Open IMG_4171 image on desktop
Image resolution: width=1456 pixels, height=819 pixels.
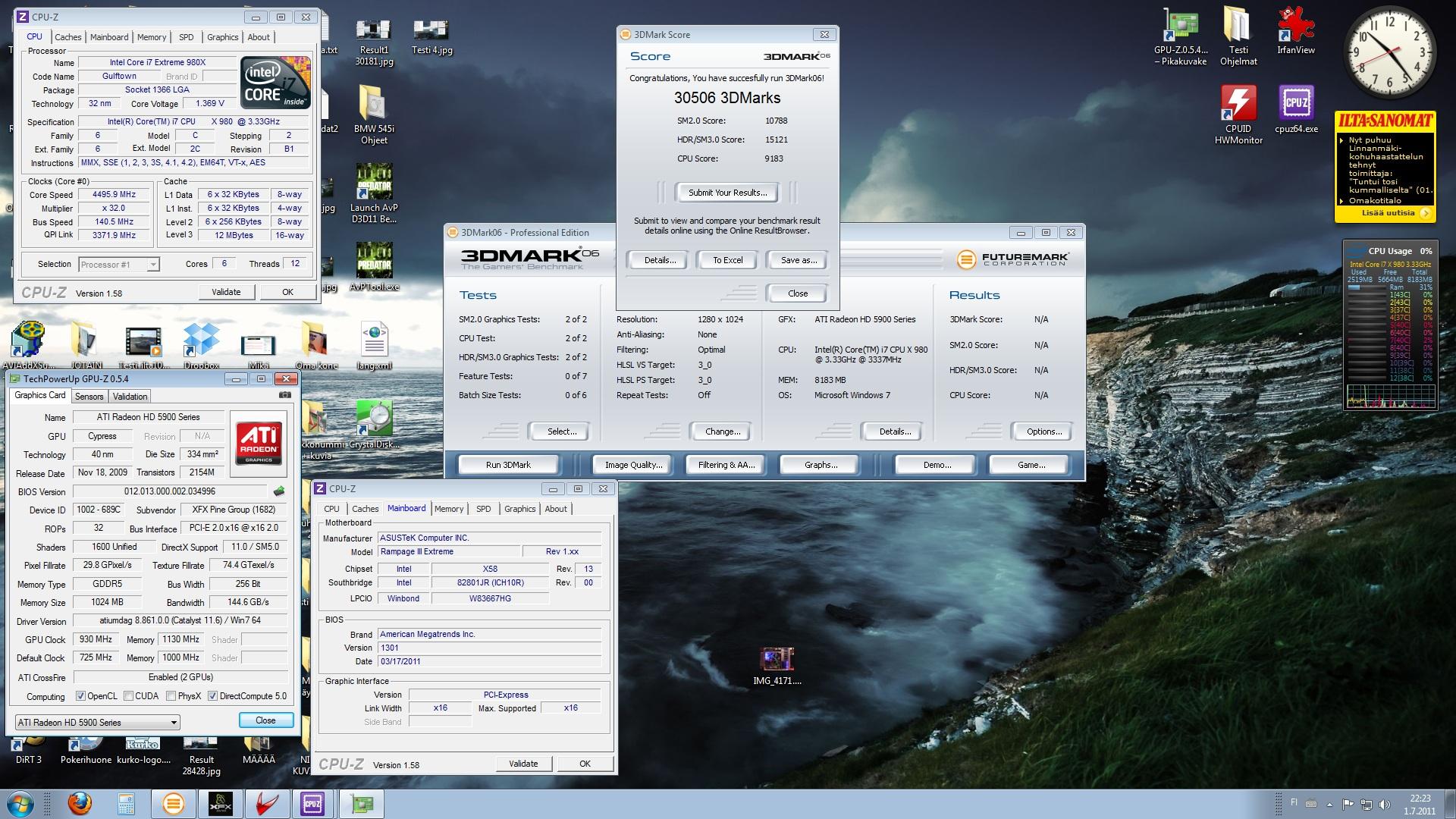tap(777, 666)
